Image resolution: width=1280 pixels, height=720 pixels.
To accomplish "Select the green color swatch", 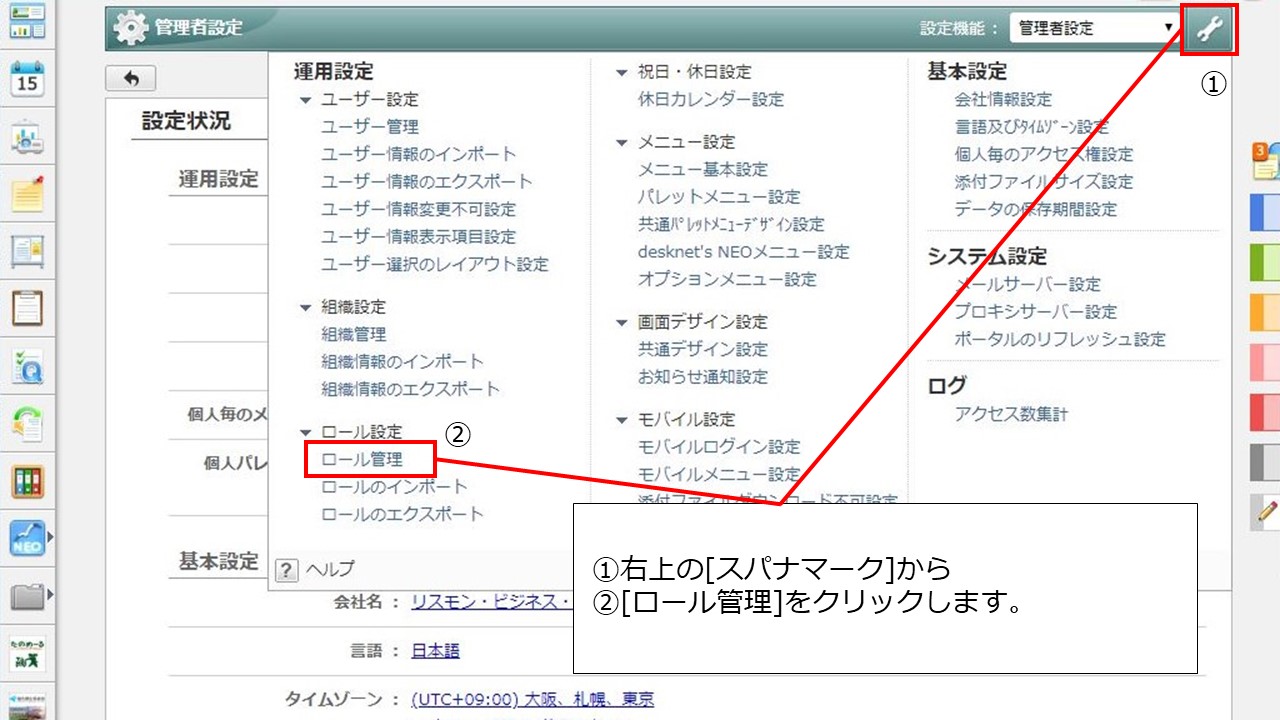I will click(x=1265, y=262).
